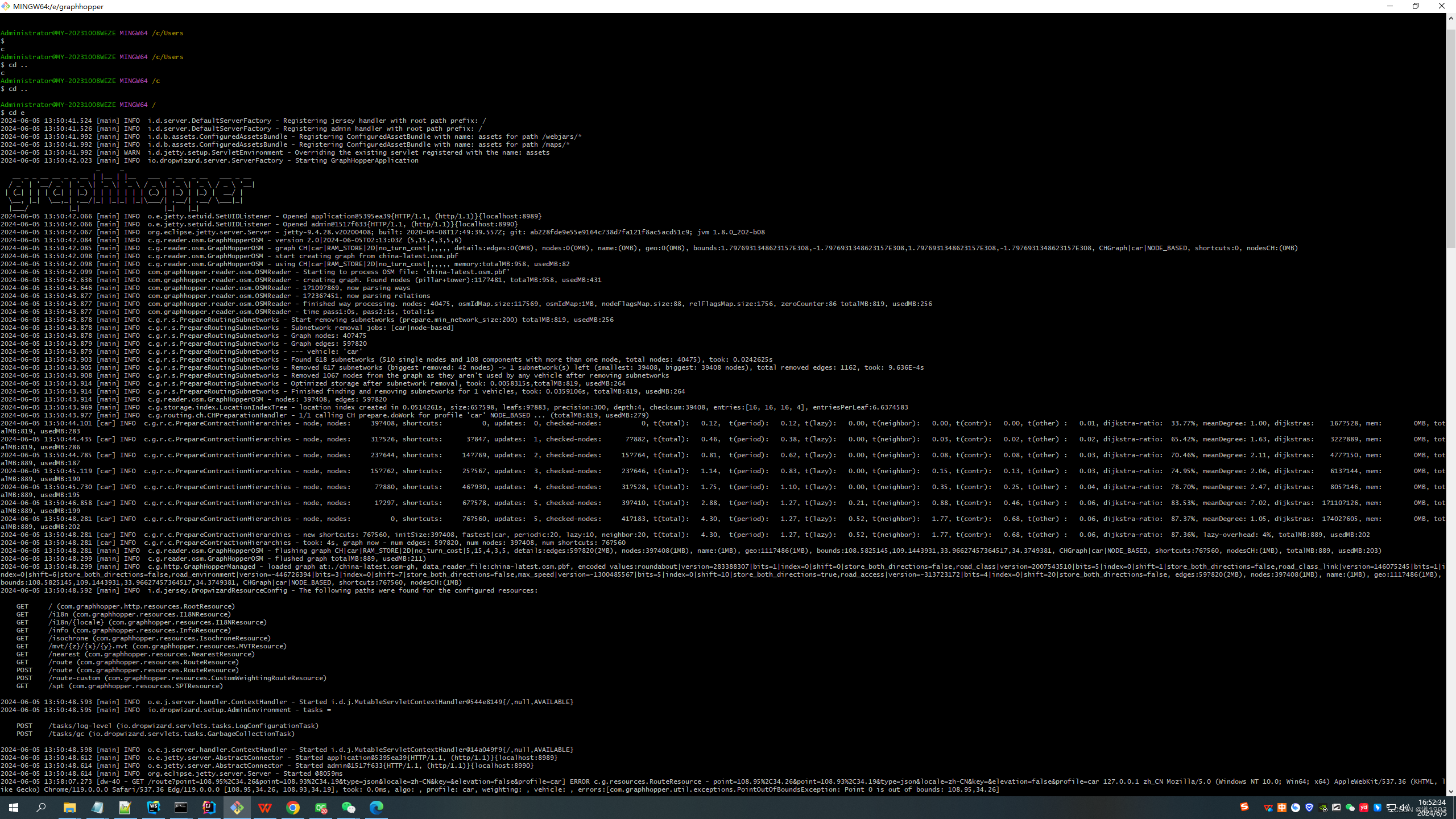Open Google Chrome from the taskbar
1456x819 pixels.
point(292,807)
